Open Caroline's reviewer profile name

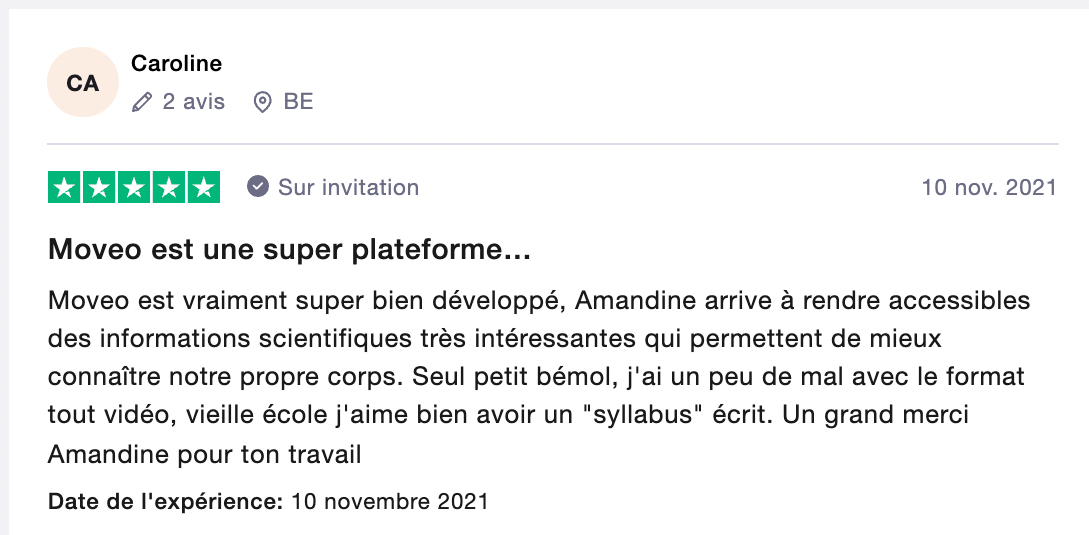click(x=176, y=64)
